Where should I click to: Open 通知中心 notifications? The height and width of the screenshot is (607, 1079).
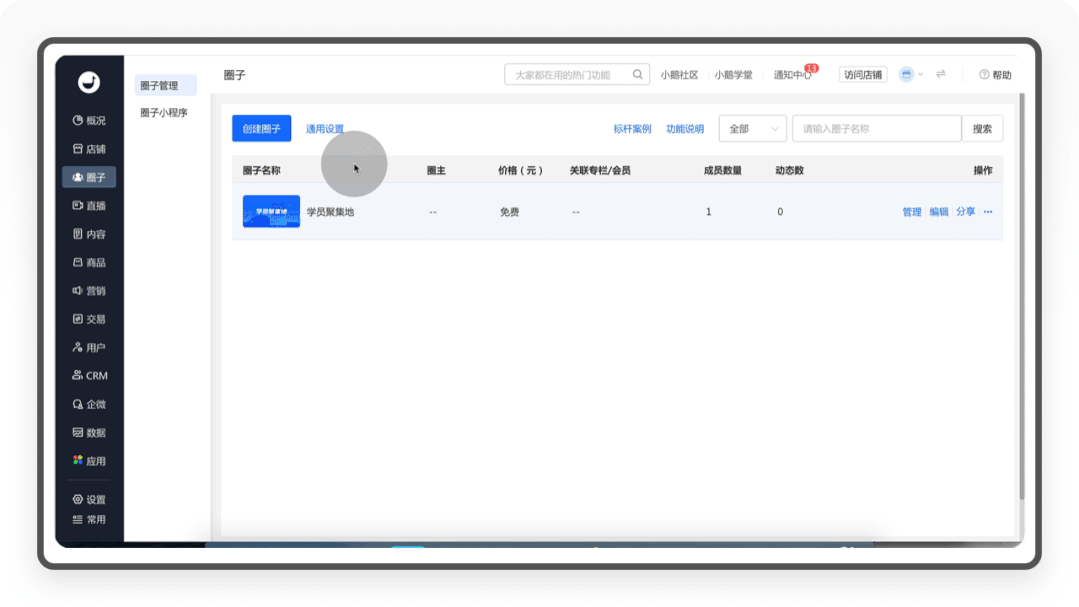click(x=793, y=75)
